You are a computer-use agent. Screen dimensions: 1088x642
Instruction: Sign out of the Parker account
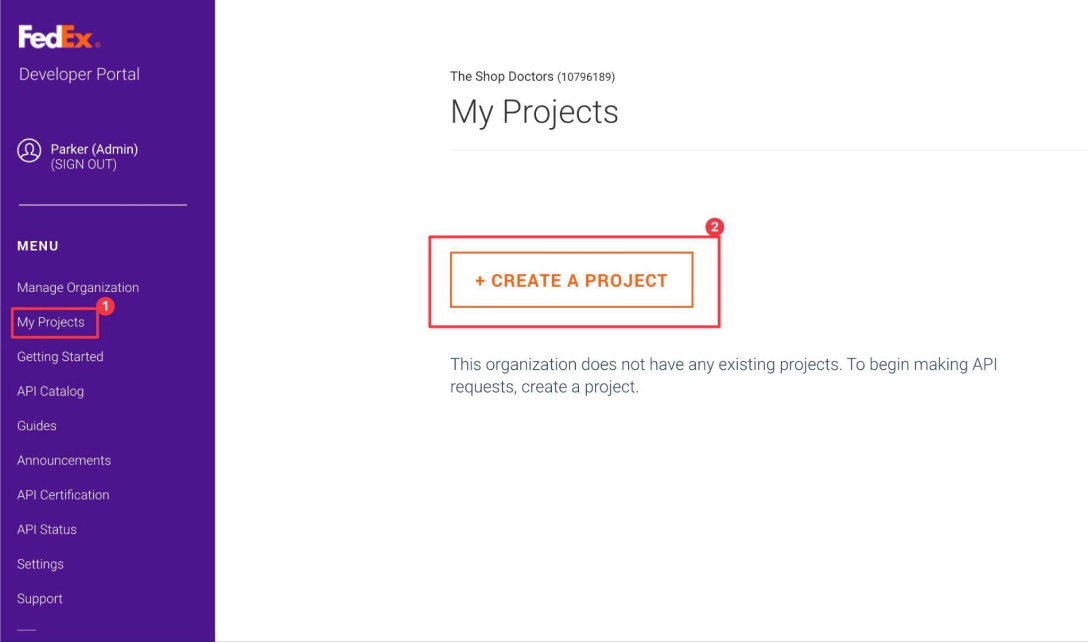[83, 164]
